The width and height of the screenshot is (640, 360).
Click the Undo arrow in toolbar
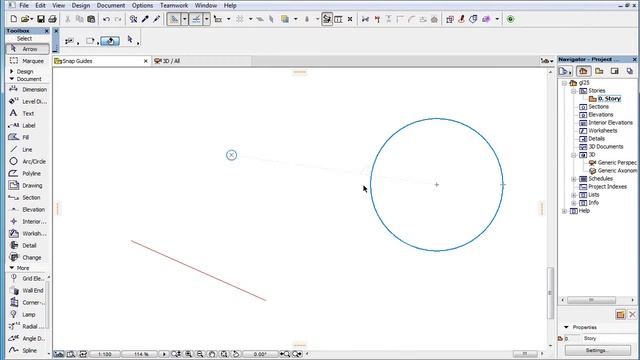click(106, 19)
